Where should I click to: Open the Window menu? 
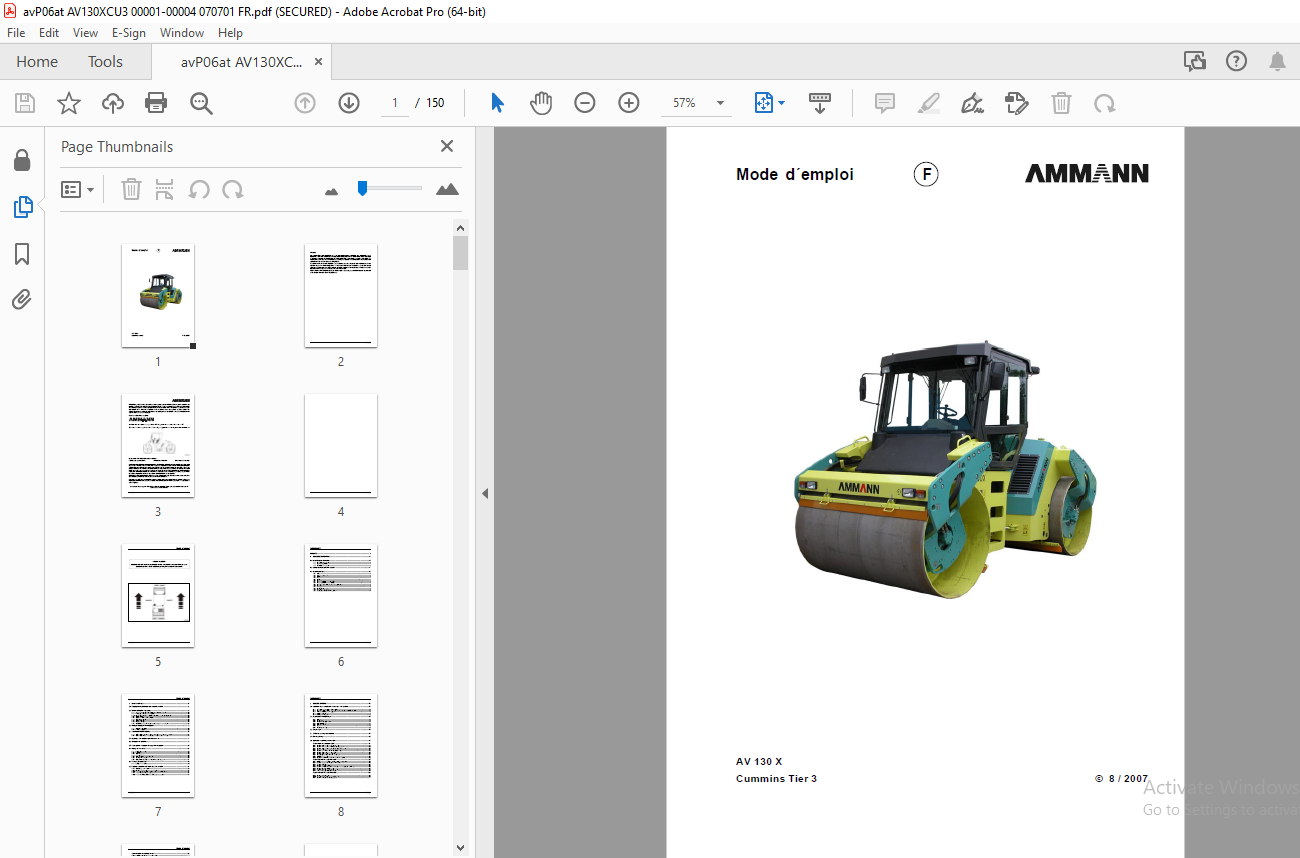182,32
